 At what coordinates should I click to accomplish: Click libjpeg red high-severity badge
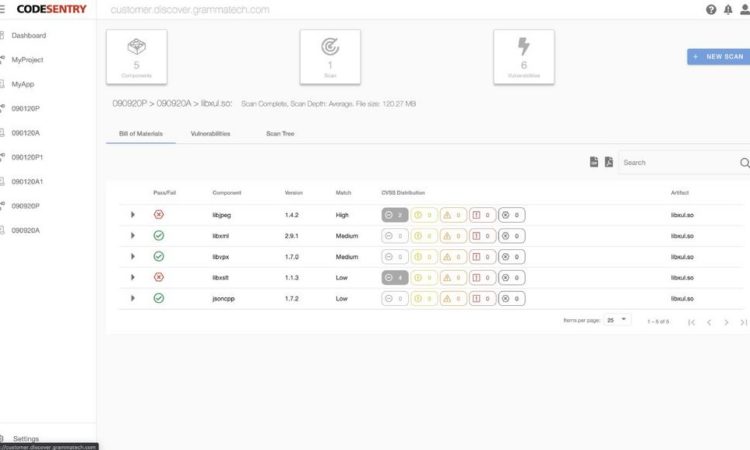(482, 215)
